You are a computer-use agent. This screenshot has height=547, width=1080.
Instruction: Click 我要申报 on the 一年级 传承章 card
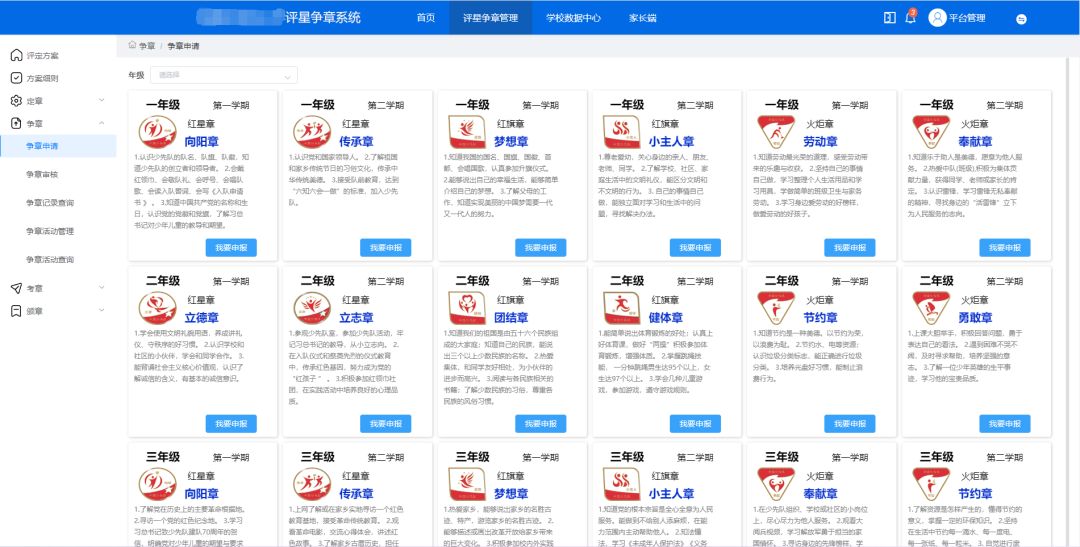pos(386,248)
